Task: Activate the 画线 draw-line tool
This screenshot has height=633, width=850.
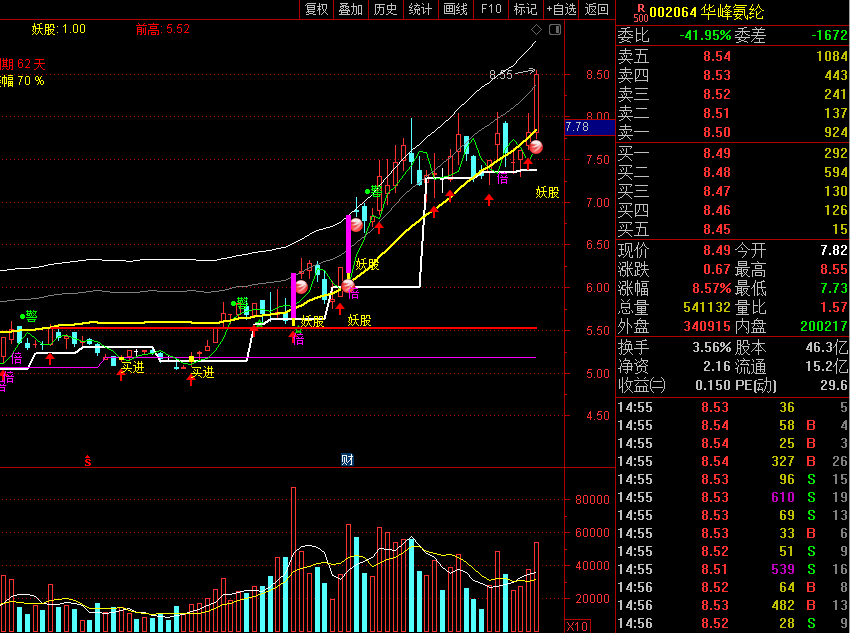Action: coord(455,9)
